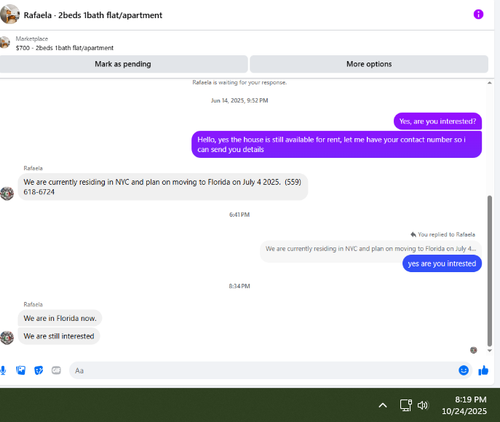The height and width of the screenshot is (422, 500).
Task: Open the emoji picker smiley icon
Action: 463,370
